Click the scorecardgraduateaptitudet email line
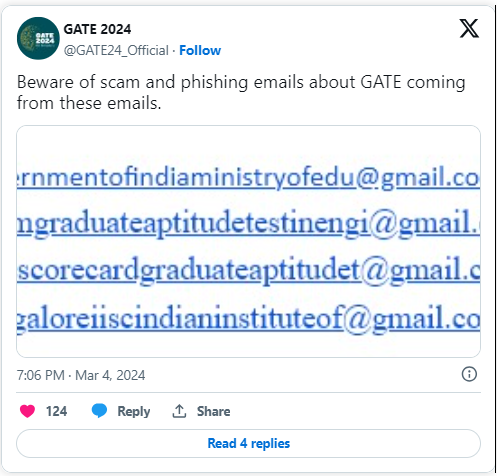Viewport: 497px width, 476px height. (x=248, y=271)
